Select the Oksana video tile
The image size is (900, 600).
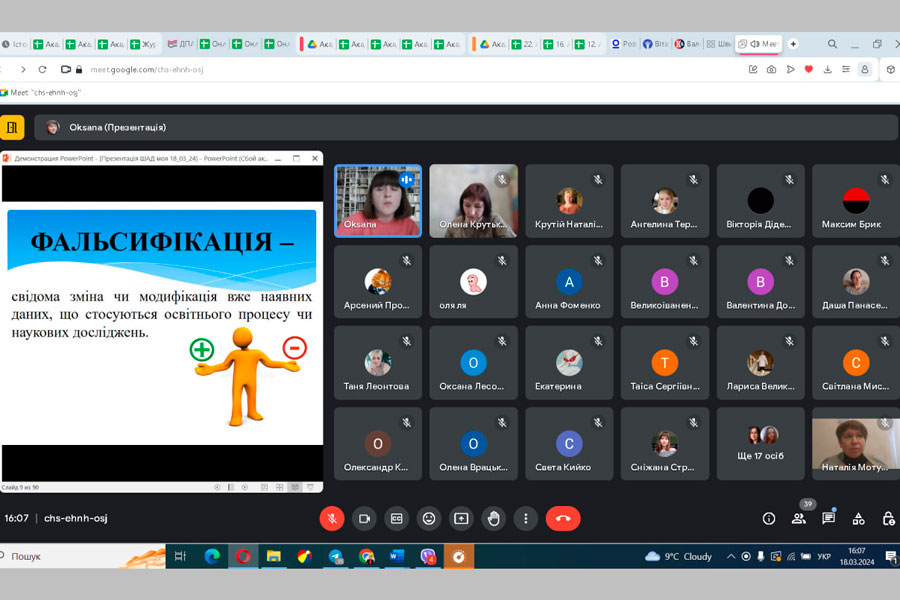click(378, 200)
